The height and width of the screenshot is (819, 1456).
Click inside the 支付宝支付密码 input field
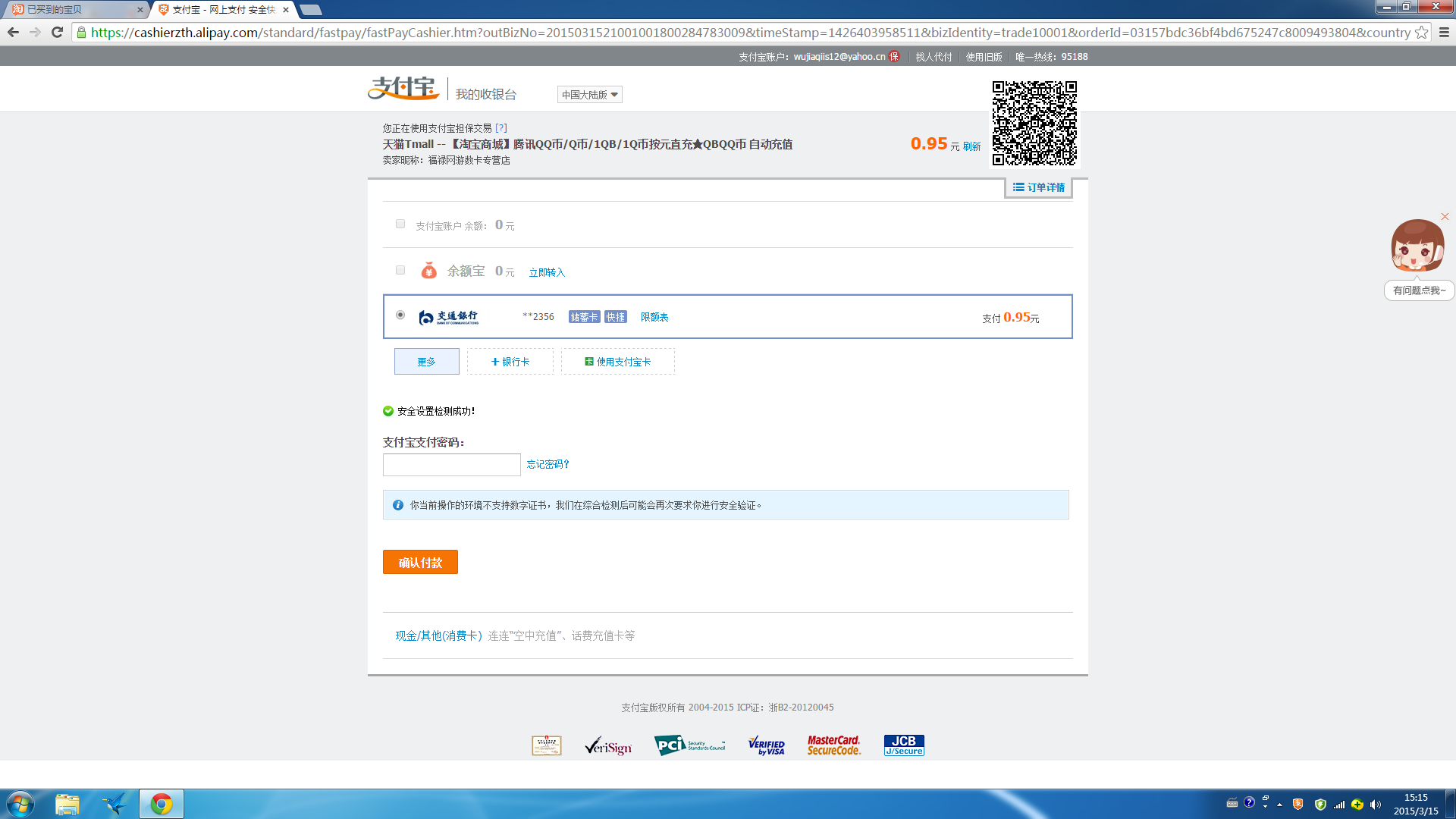[x=451, y=465]
